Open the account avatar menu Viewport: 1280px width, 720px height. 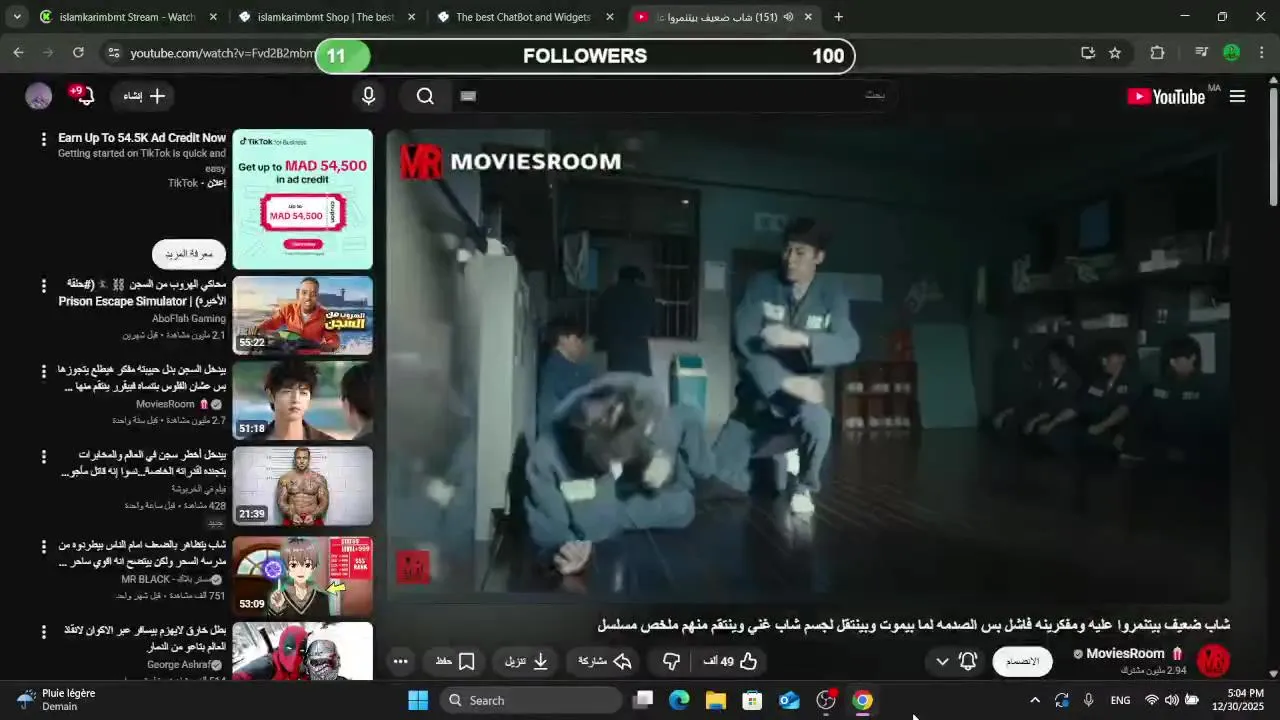pos(38,96)
